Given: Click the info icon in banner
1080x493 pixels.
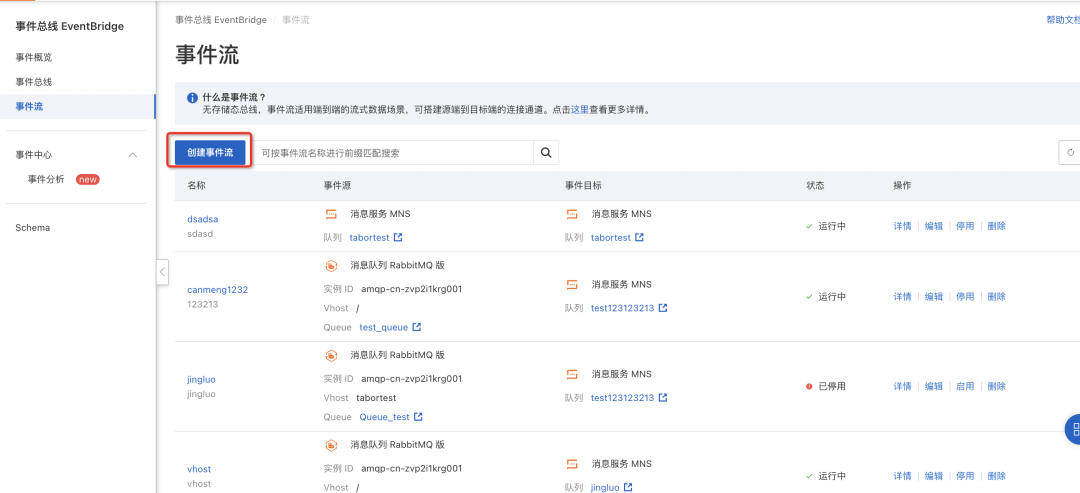Looking at the screenshot, I should coord(193,97).
